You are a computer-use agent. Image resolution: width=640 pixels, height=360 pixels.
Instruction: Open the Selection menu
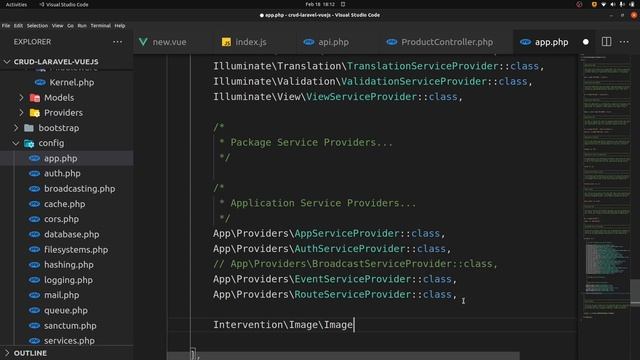(37, 26)
